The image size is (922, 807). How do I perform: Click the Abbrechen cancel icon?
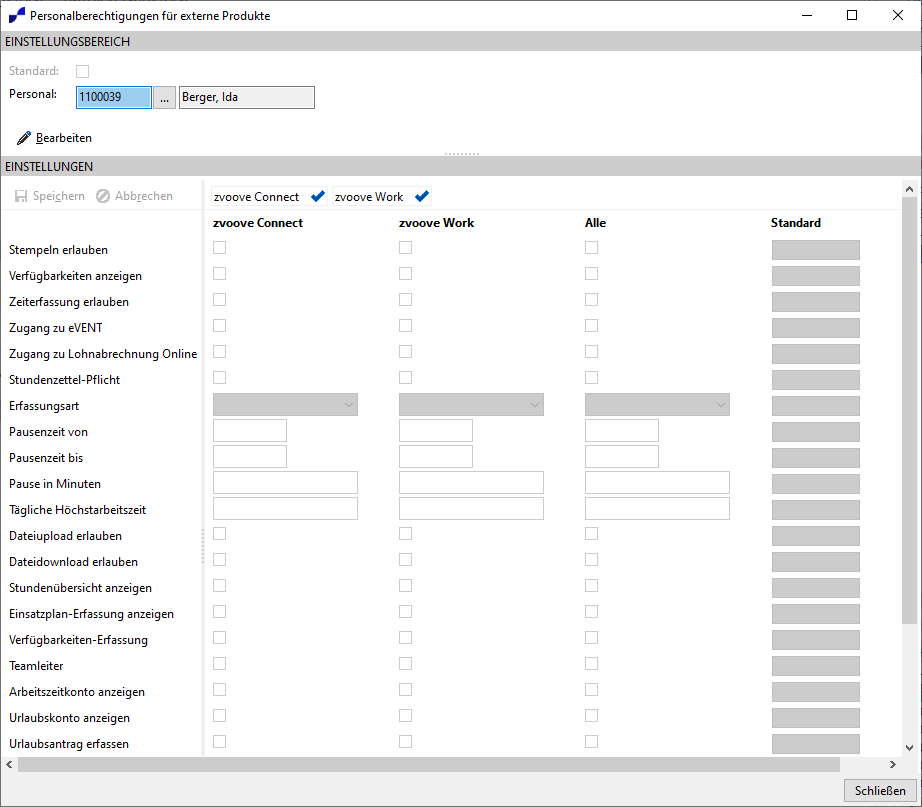[103, 196]
